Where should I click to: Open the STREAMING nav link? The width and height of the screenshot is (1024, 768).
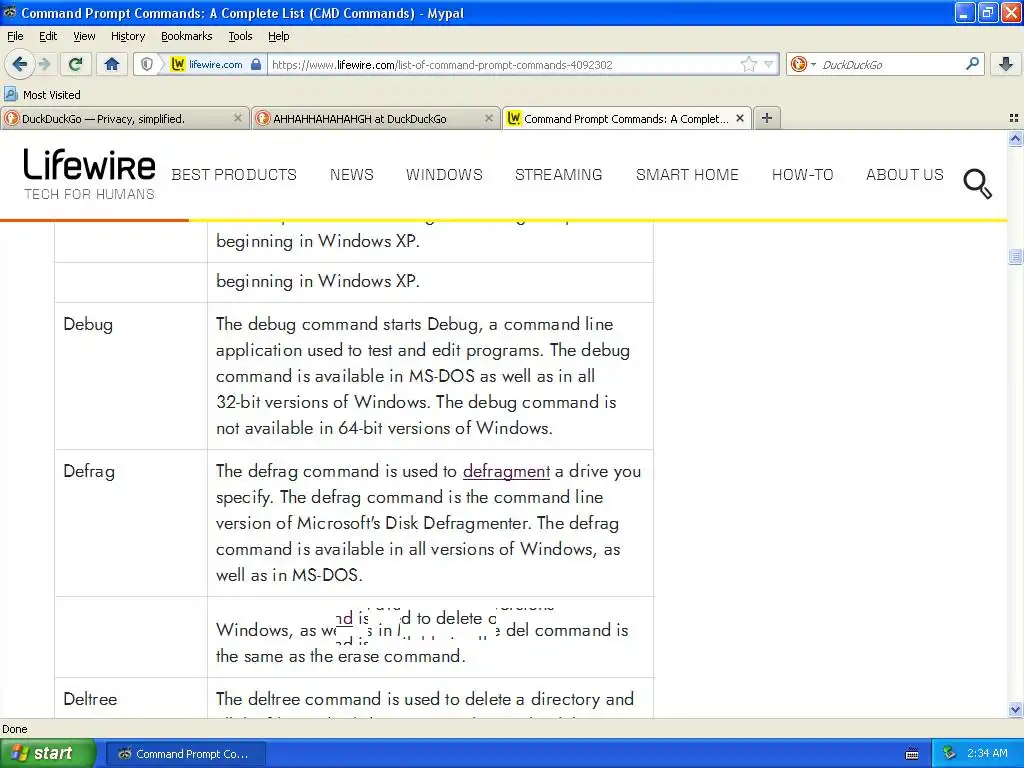(x=558, y=174)
